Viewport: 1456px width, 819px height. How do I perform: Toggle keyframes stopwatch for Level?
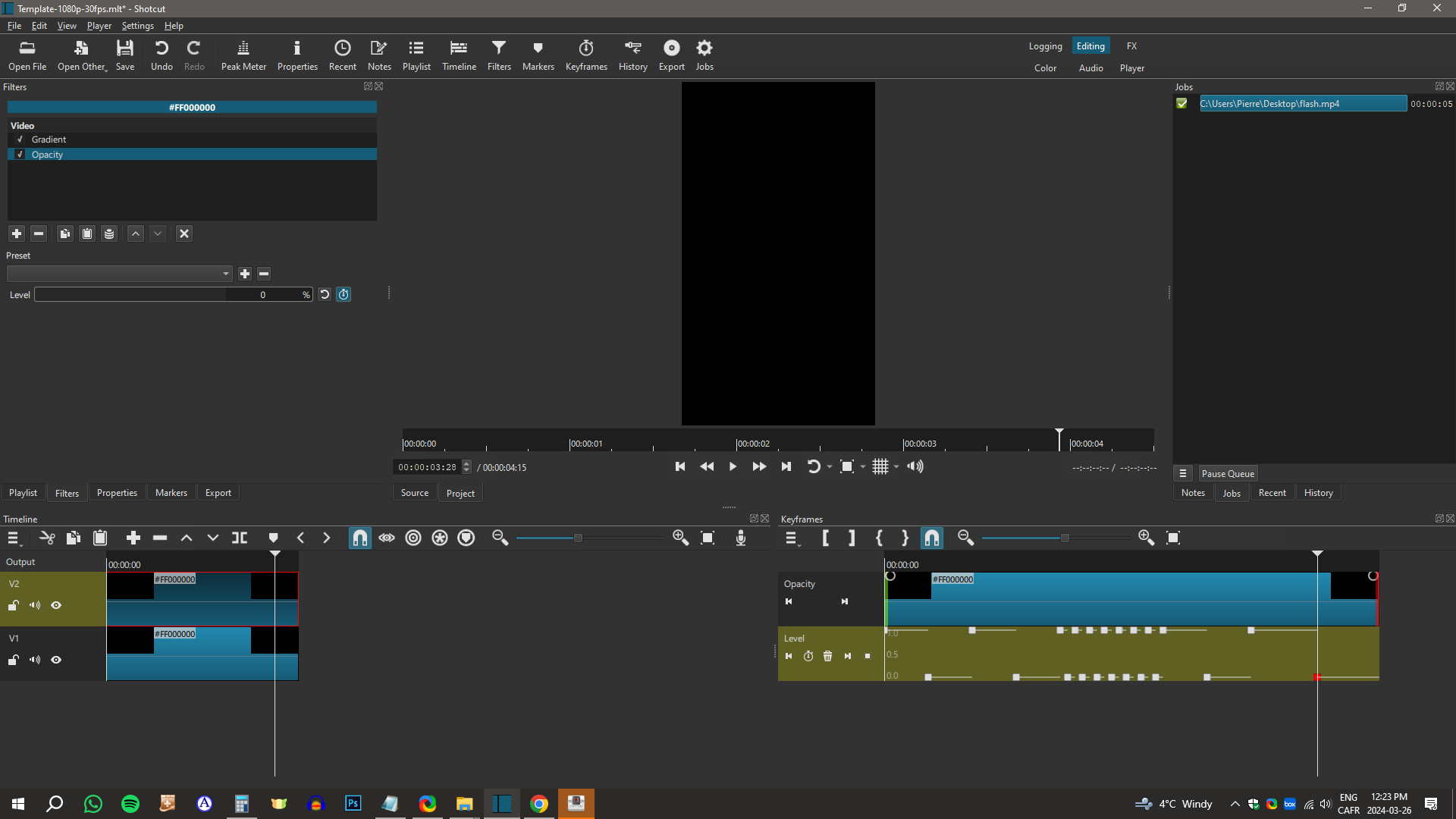[344, 294]
